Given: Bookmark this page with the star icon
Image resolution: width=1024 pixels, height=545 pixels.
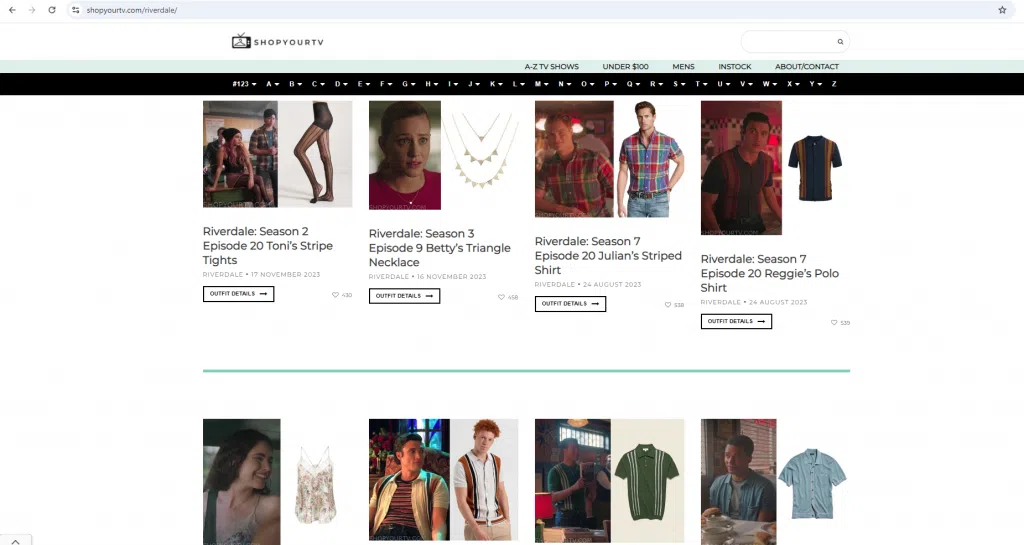Looking at the screenshot, I should [1002, 10].
